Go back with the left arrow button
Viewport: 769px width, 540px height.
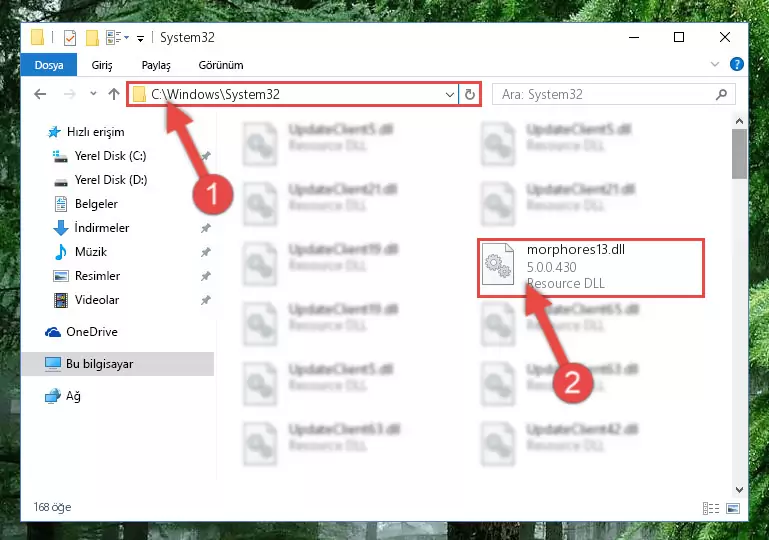[40, 94]
